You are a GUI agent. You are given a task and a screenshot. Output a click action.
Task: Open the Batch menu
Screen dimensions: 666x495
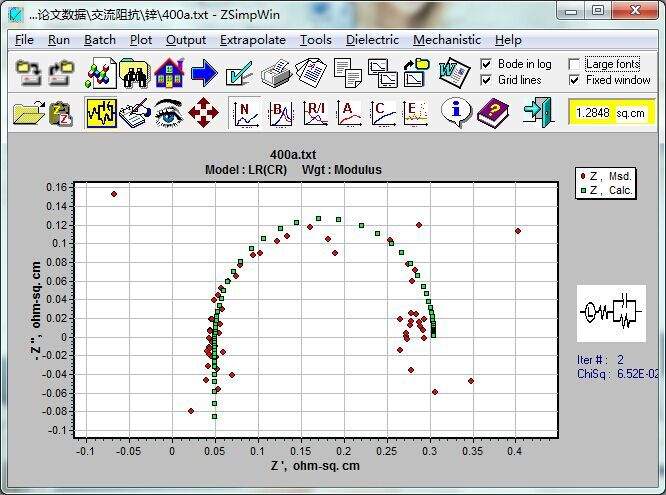point(100,40)
